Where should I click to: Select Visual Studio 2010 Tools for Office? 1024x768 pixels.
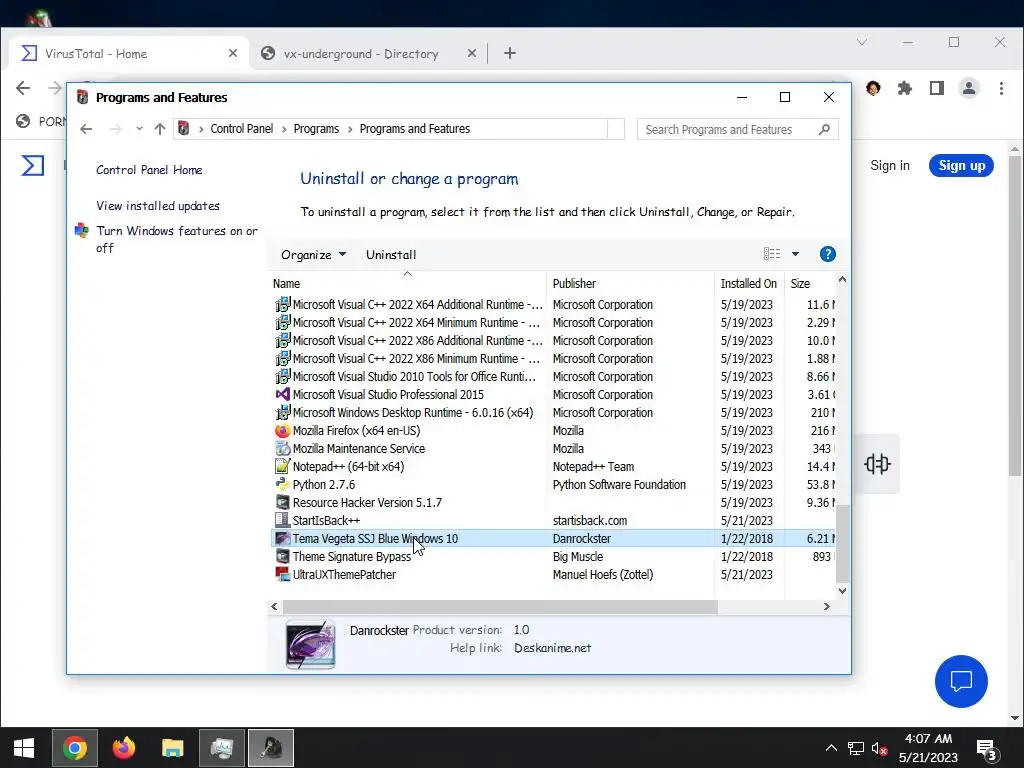553,377
